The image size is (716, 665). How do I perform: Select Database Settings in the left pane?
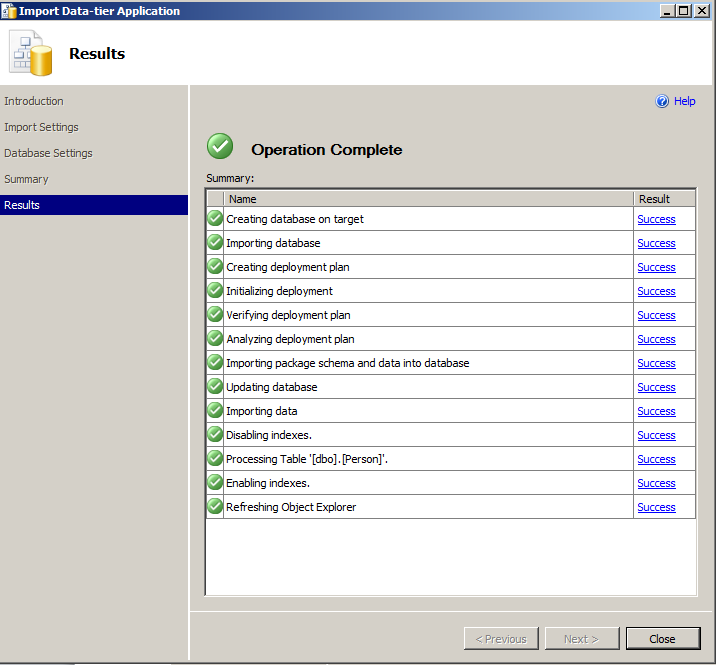[x=48, y=153]
